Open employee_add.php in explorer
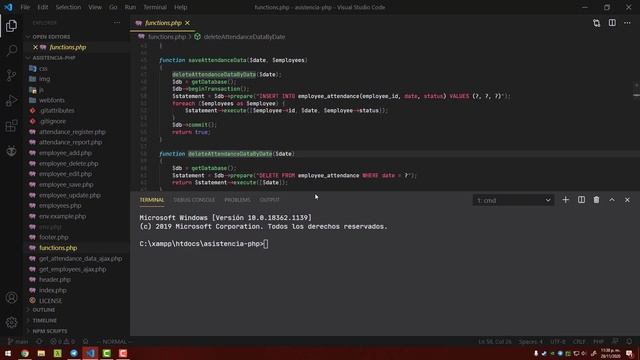Image resolution: width=640 pixels, height=360 pixels. point(65,153)
